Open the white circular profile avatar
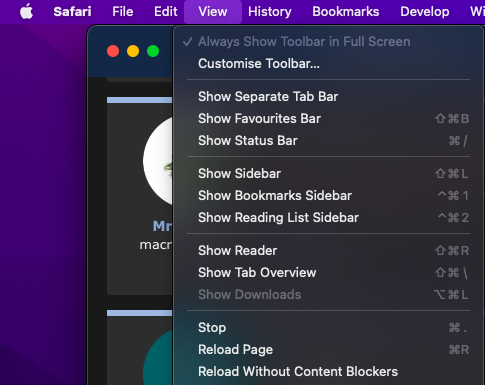This screenshot has width=485, height=385. (x=158, y=161)
